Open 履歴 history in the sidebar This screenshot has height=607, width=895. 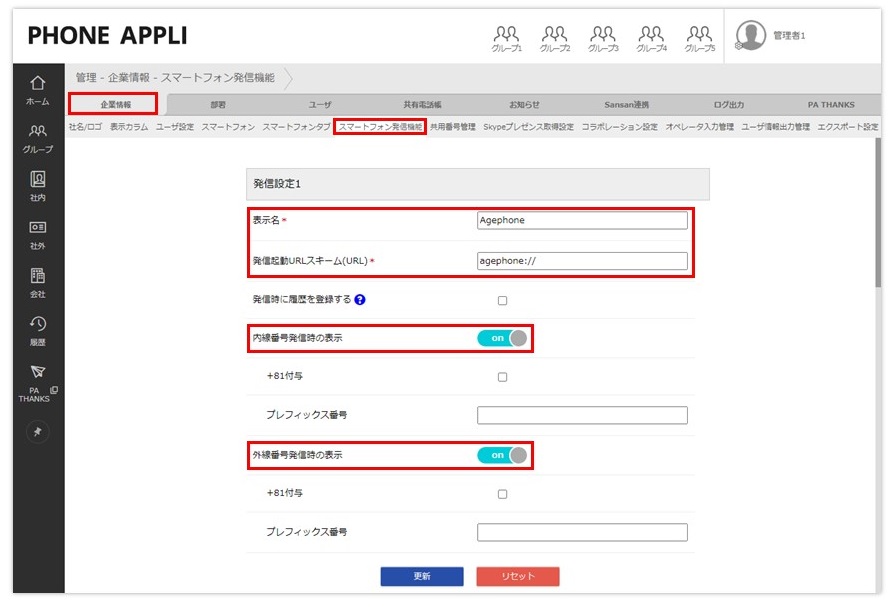pos(37,329)
